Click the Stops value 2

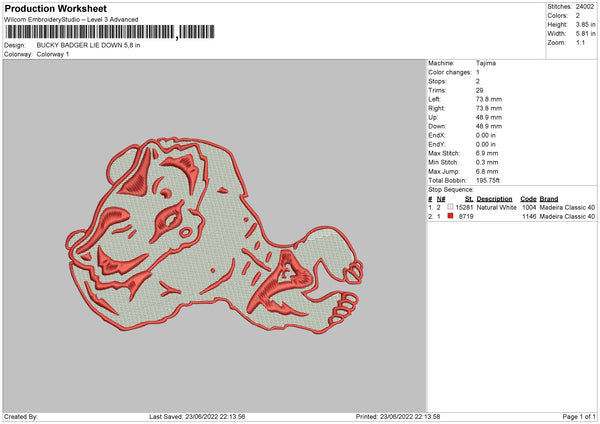478,81
